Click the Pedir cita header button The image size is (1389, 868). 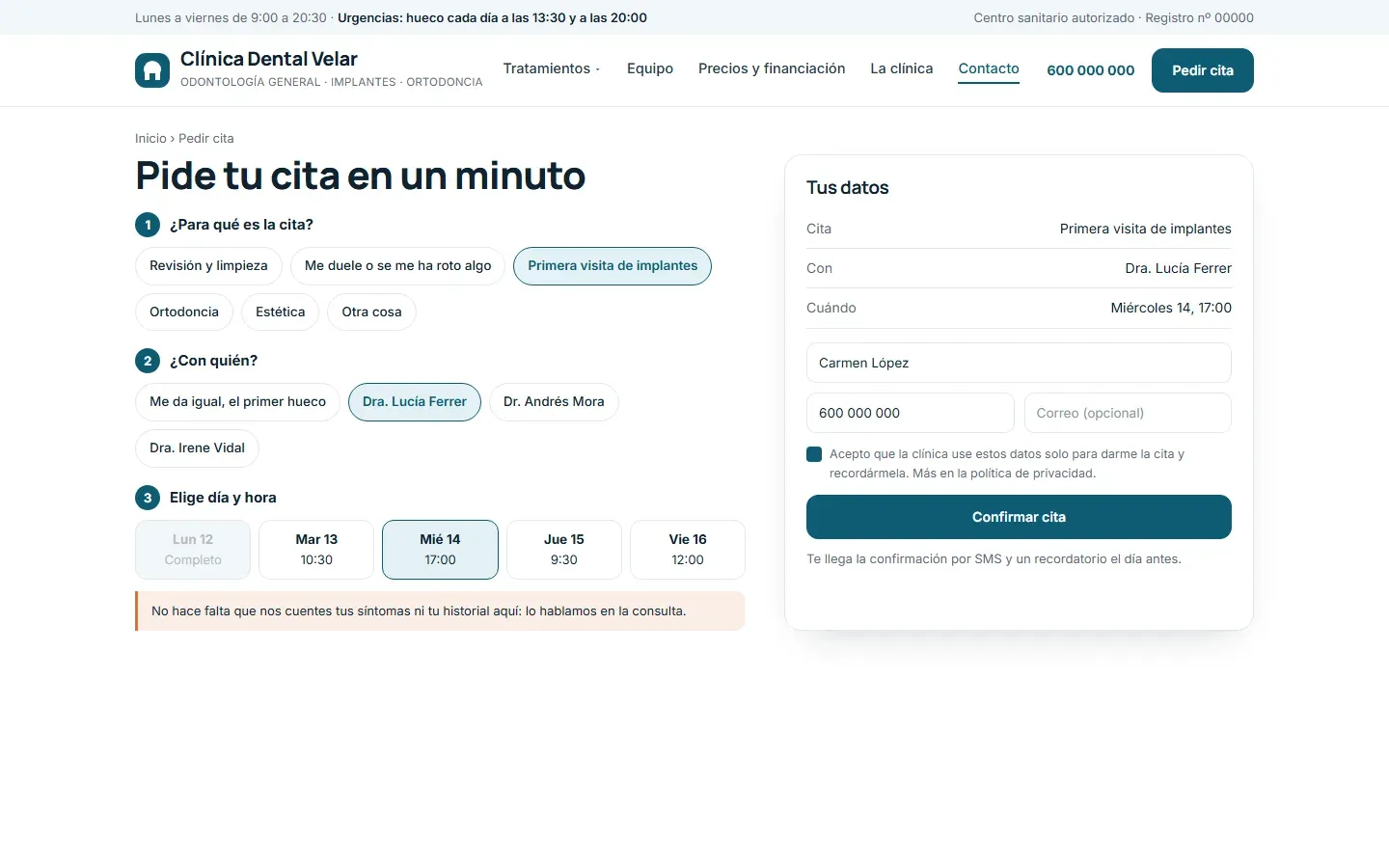(x=1203, y=70)
